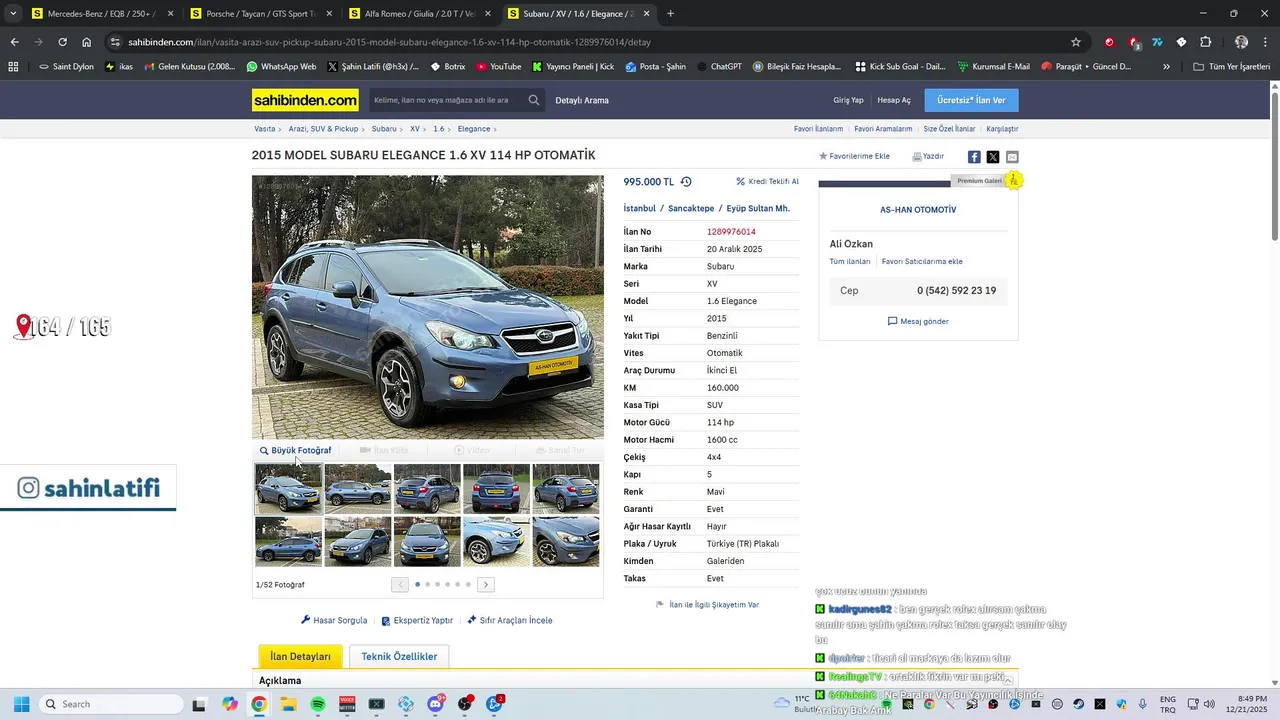Viewport: 1280px width, 720px height.
Task: Open browser home page
Action: [87, 42]
